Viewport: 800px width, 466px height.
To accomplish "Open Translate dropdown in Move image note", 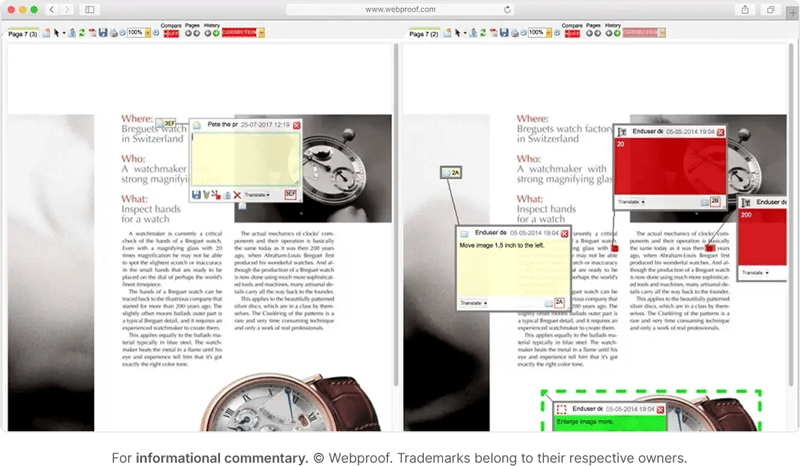I will pos(473,303).
